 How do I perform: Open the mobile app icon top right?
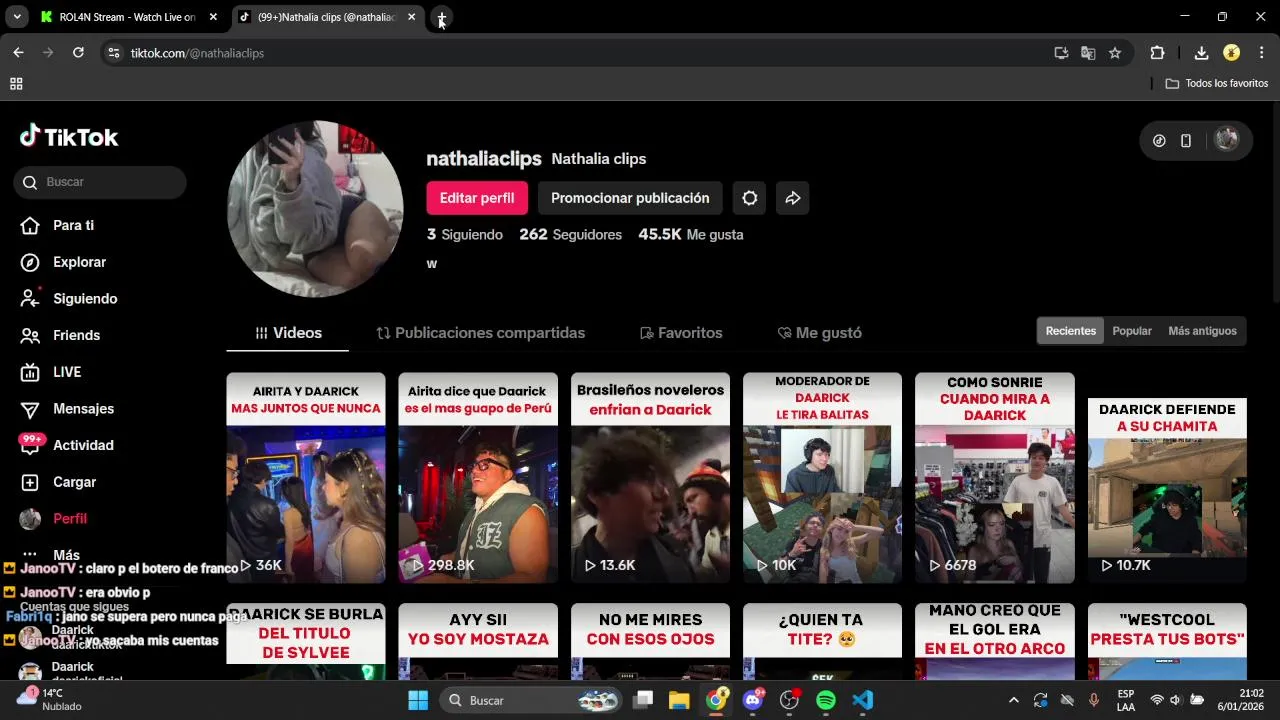1186,141
